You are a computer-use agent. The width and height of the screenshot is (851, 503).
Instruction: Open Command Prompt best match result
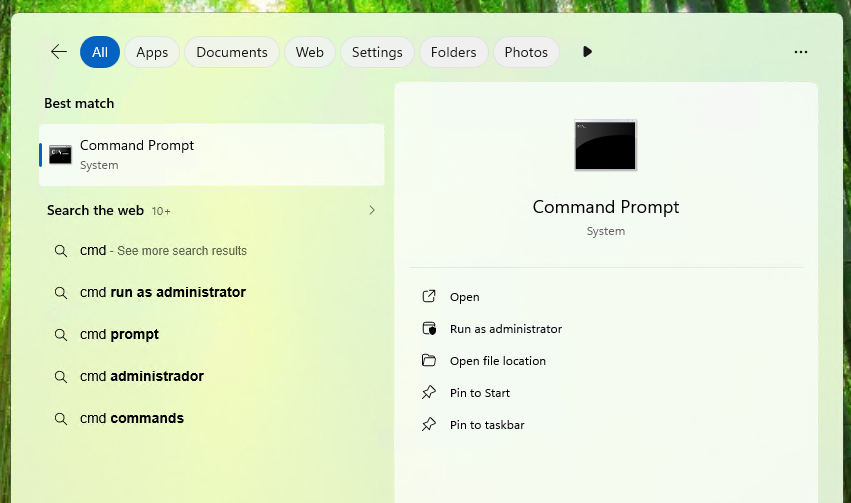(x=212, y=155)
